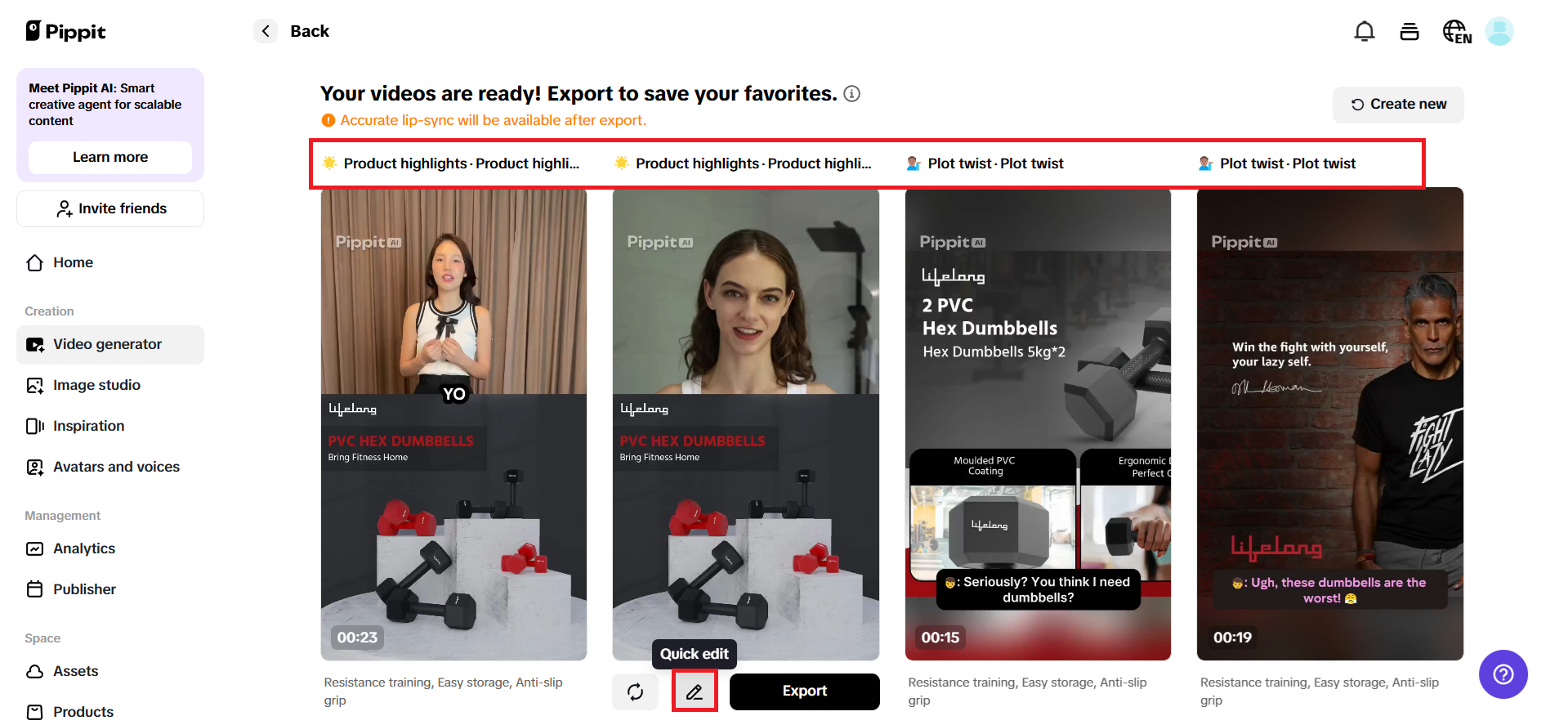Click the Create new button

coord(1398,105)
